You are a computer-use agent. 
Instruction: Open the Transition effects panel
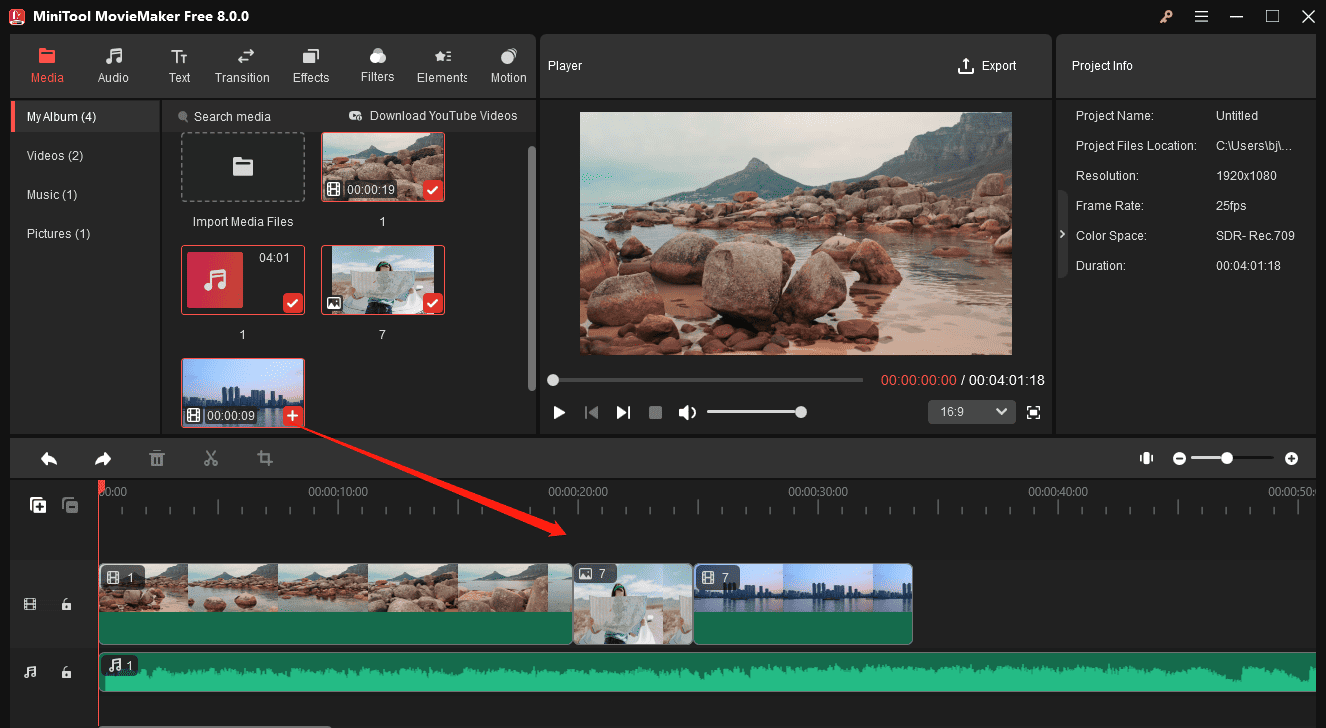[x=242, y=66]
